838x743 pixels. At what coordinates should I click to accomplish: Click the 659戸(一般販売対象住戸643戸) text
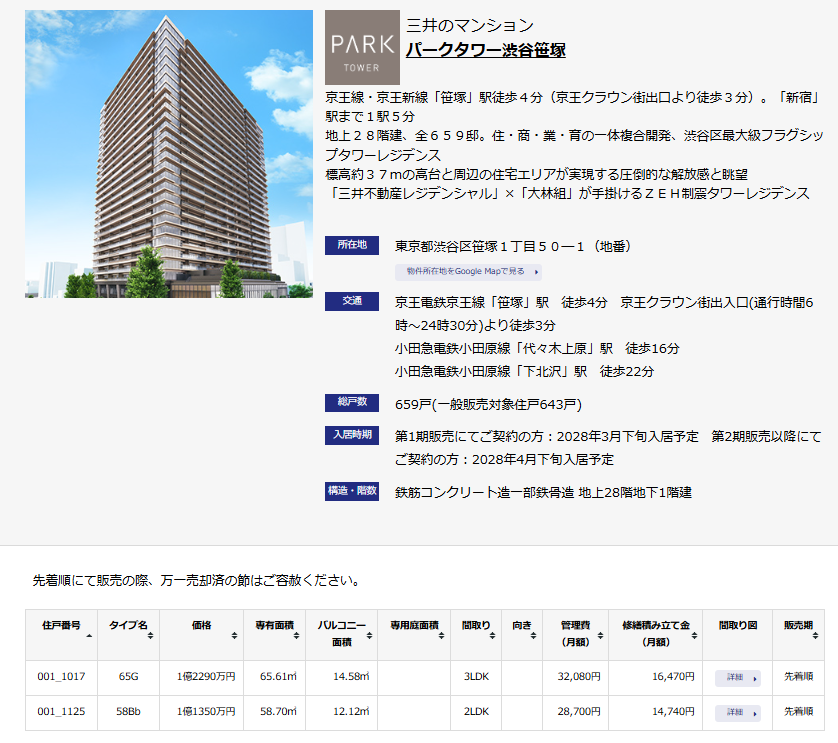(488, 405)
